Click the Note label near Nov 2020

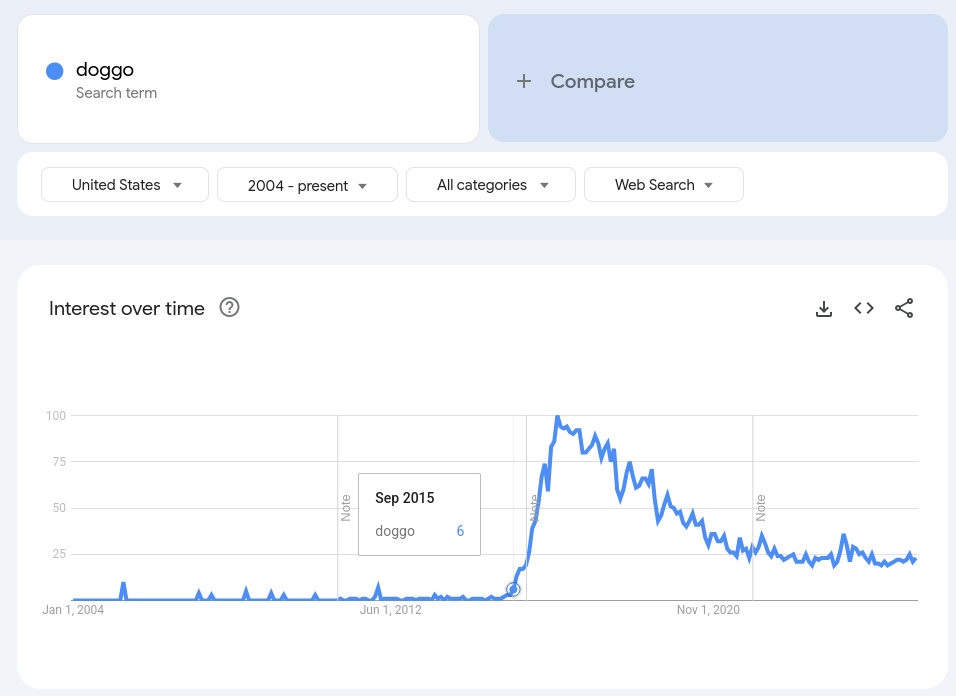pyautogui.click(x=760, y=508)
